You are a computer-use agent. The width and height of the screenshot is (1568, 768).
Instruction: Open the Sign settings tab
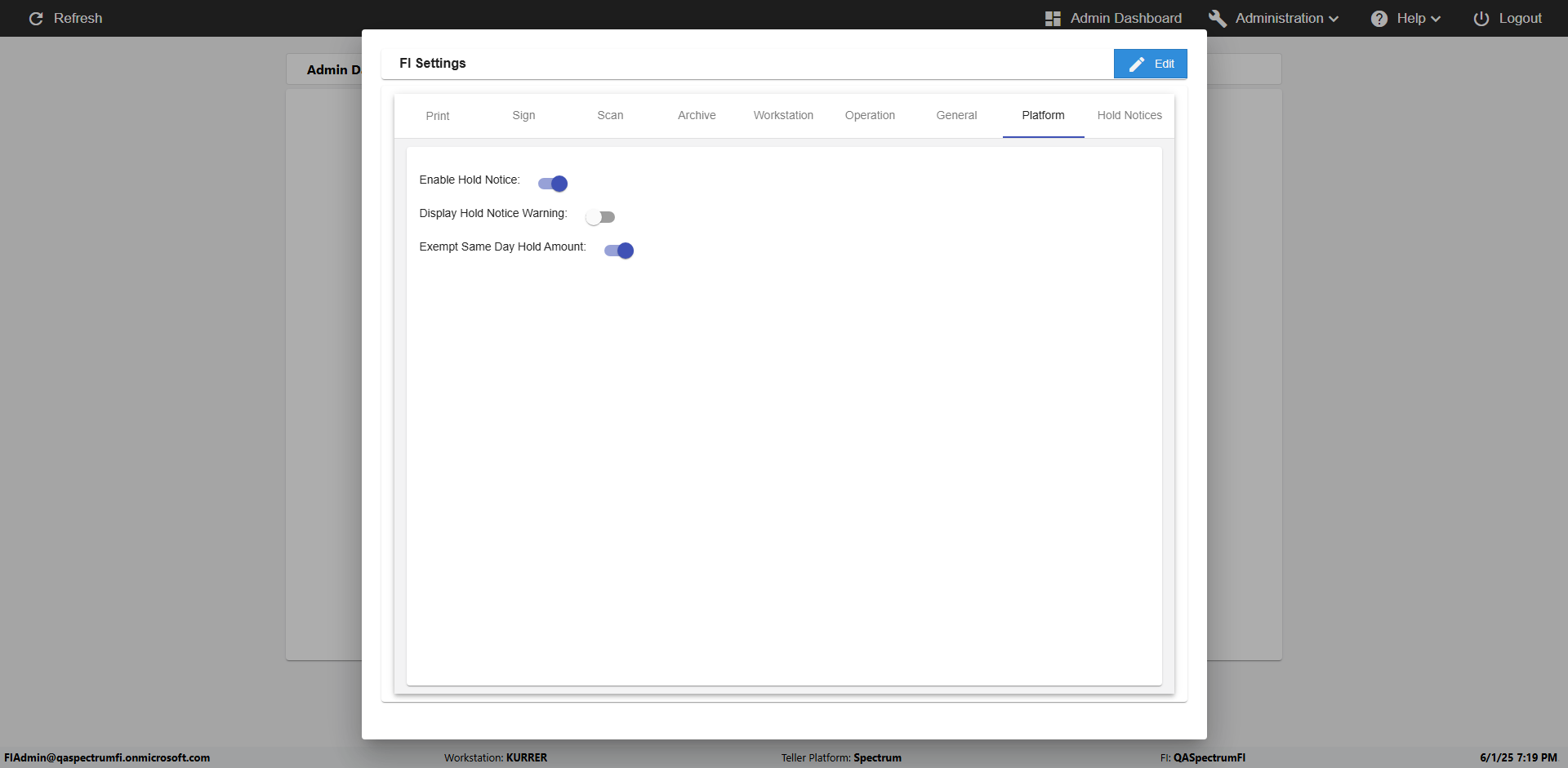pyautogui.click(x=524, y=116)
